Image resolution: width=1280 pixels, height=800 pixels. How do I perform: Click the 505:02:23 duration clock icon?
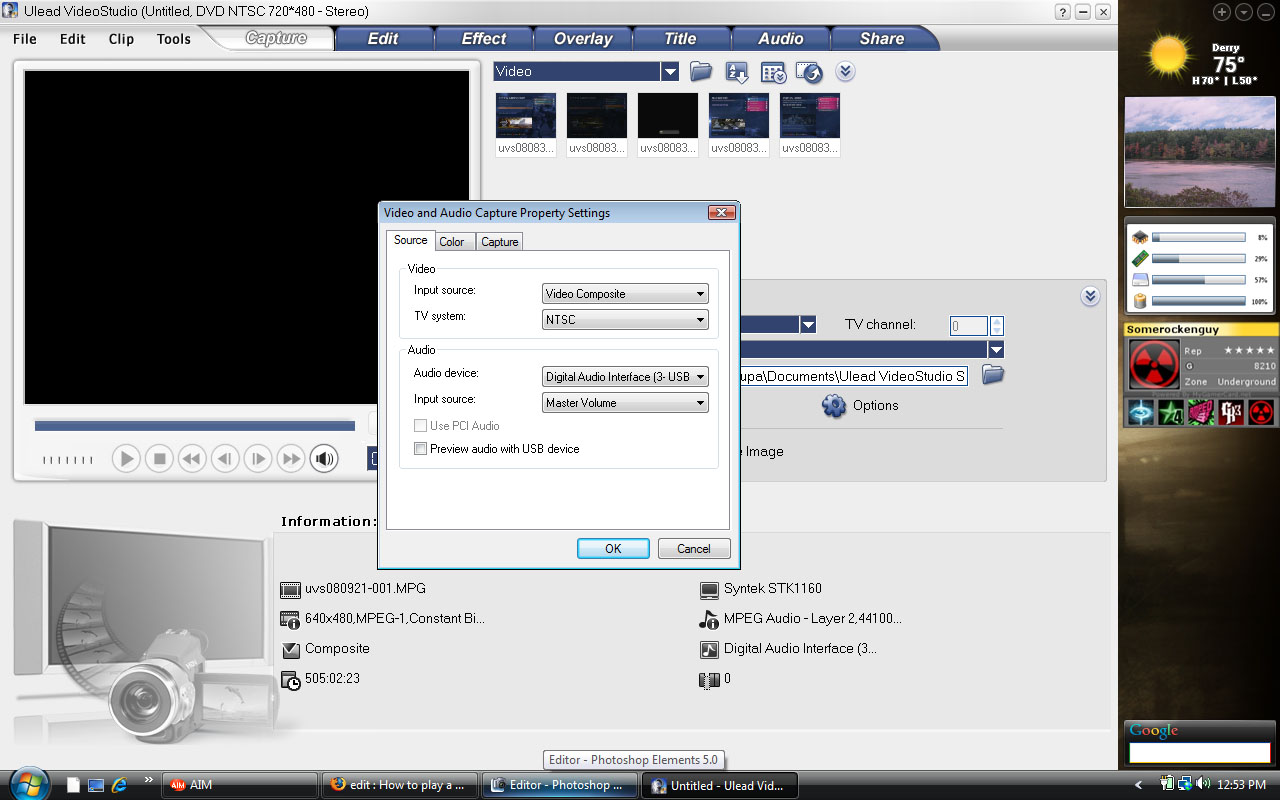(291, 680)
